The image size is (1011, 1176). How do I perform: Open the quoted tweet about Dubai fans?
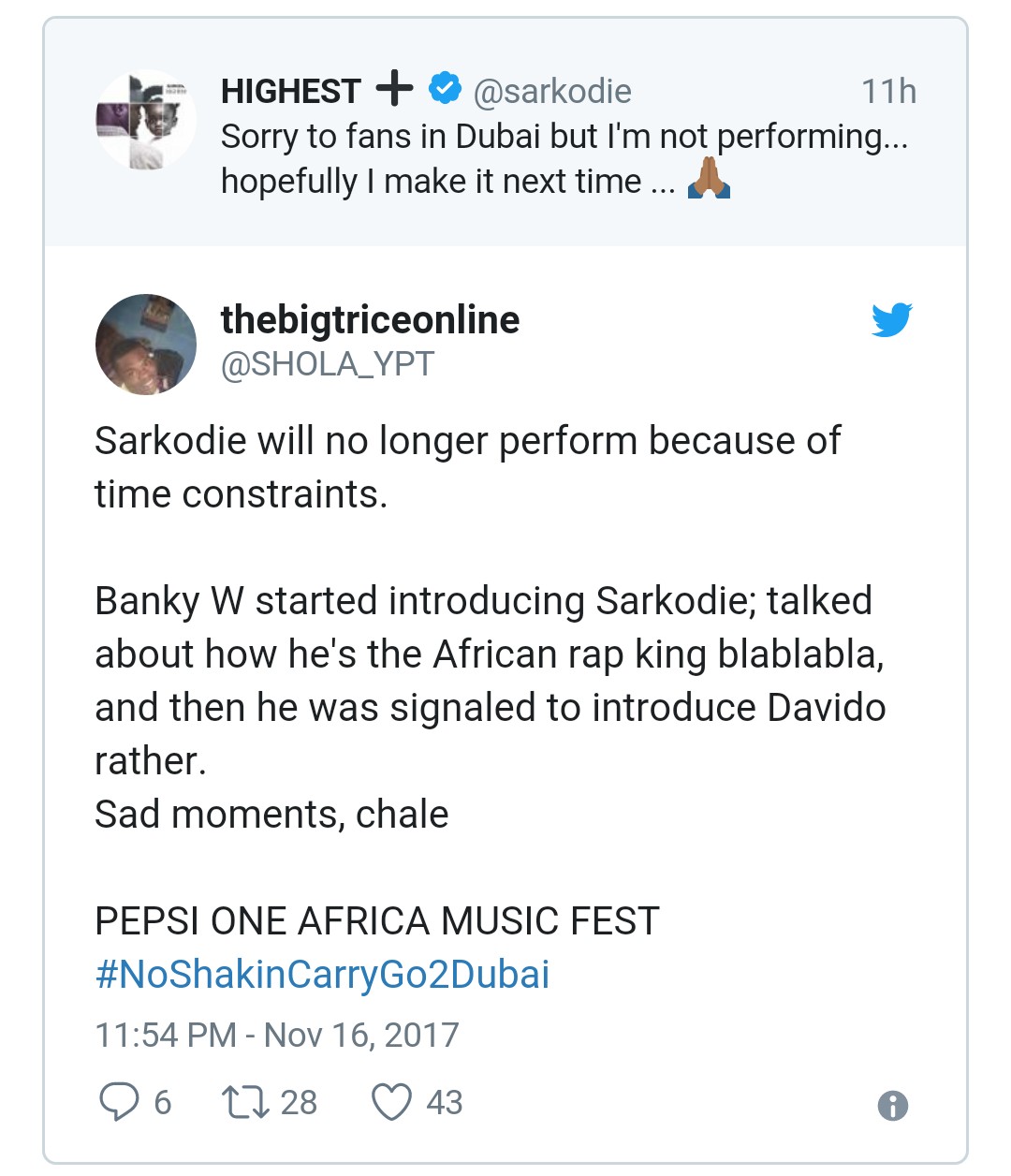(505, 133)
